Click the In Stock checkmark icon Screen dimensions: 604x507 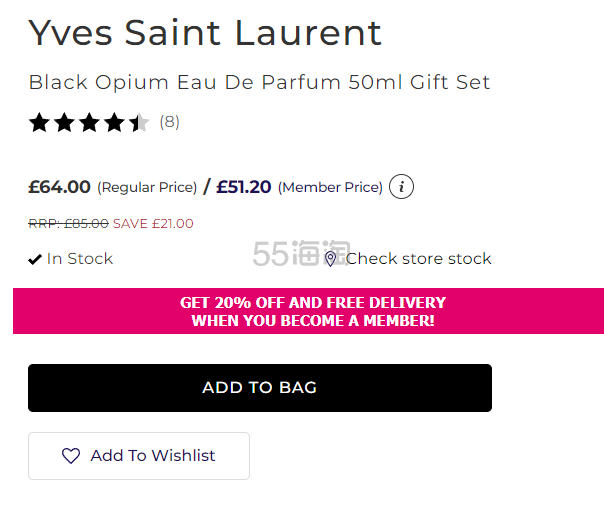coord(35,259)
